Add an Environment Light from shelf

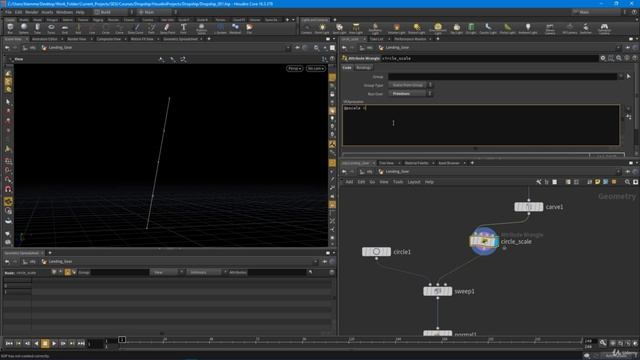[438, 29]
